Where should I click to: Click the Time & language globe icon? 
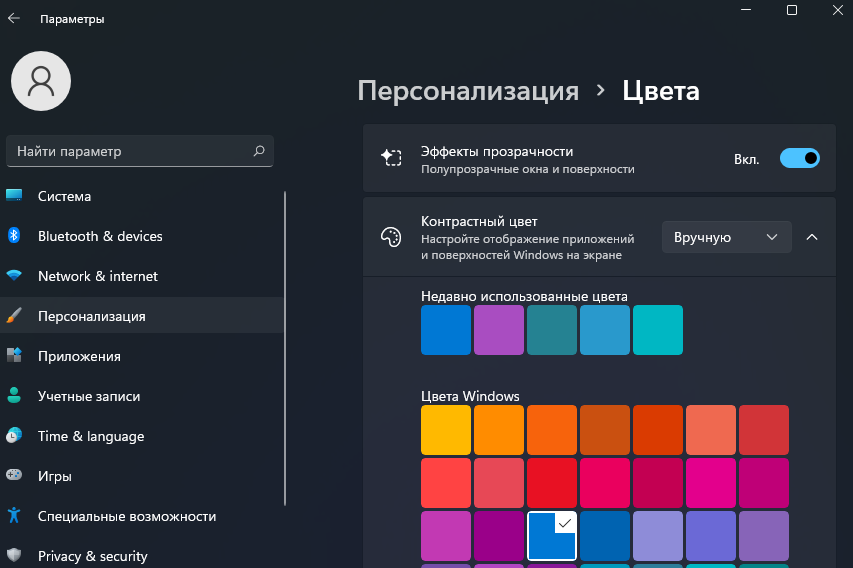[14, 435]
